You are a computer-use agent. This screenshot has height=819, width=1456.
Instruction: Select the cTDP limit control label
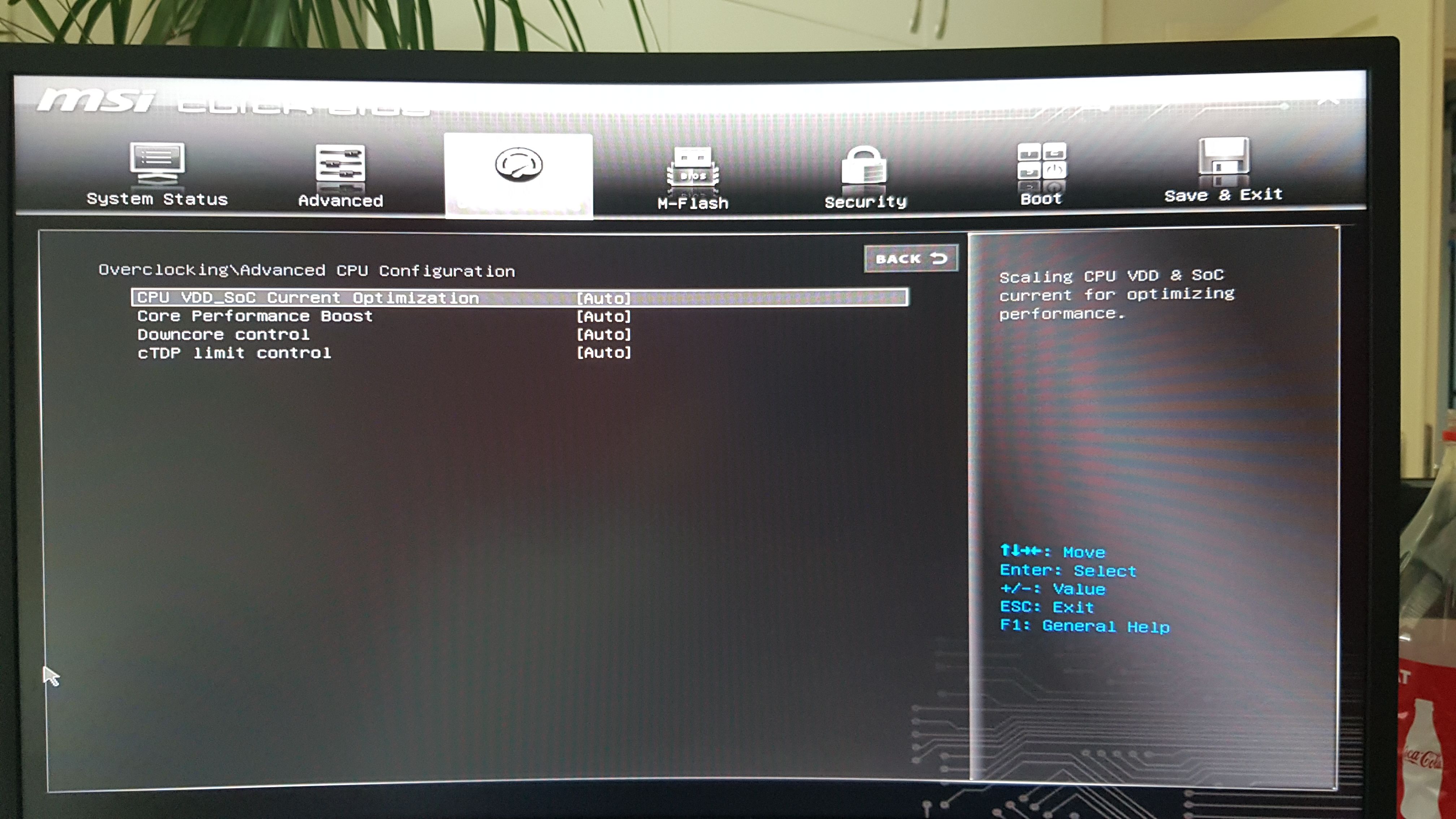[234, 353]
